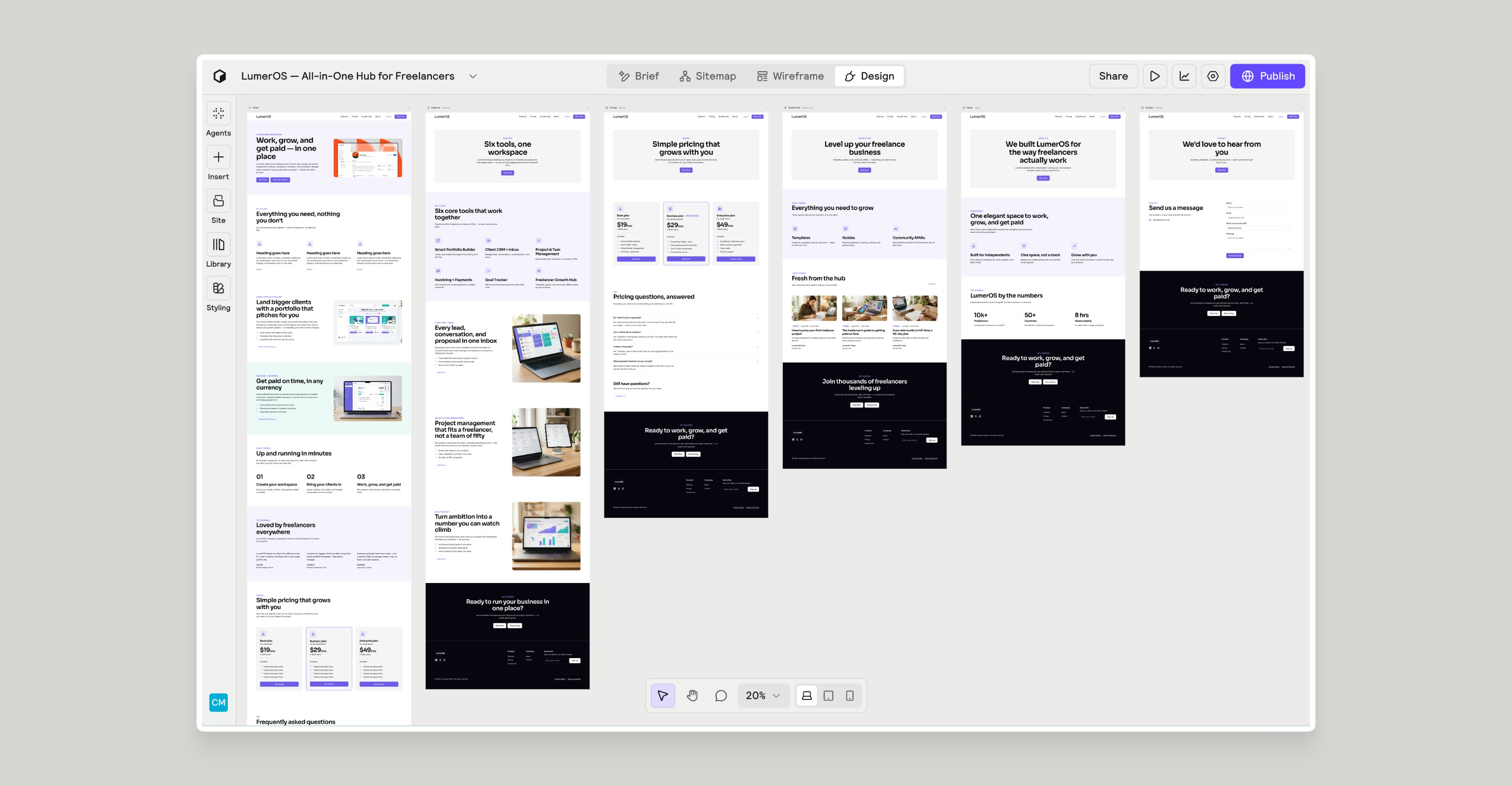Click the Publish button

[1268, 76]
